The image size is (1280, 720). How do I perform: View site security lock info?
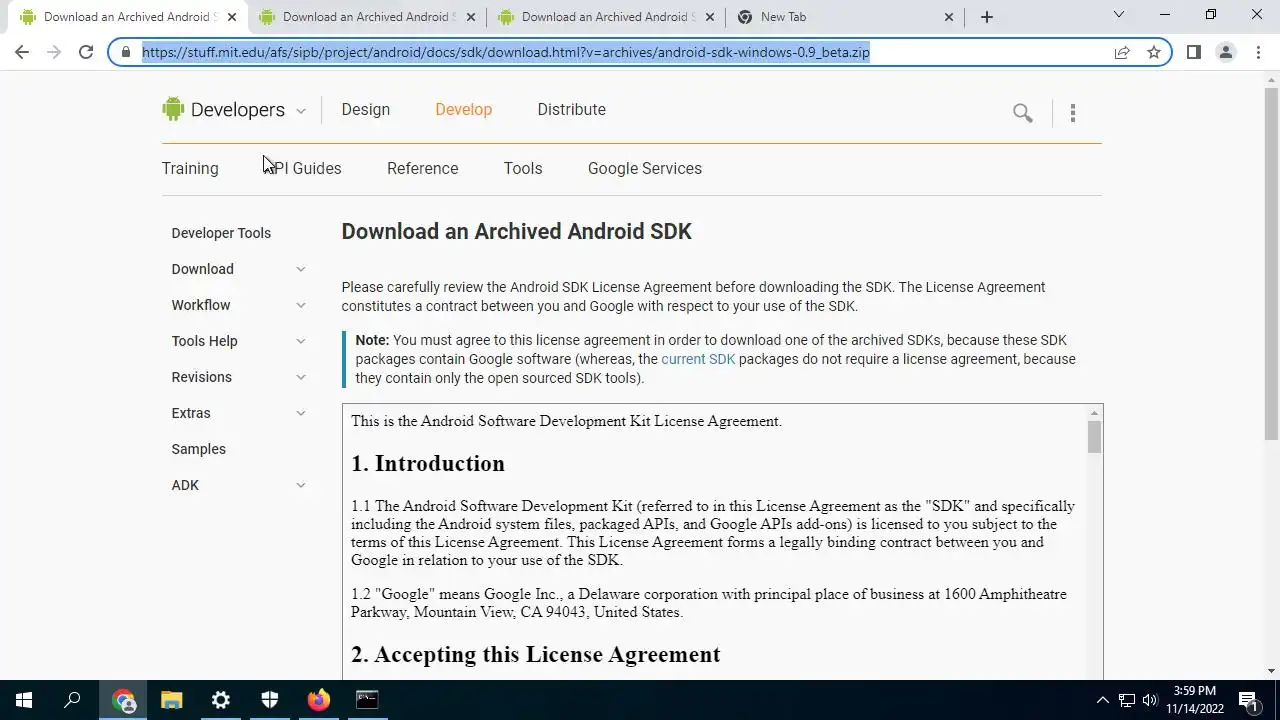(x=126, y=52)
